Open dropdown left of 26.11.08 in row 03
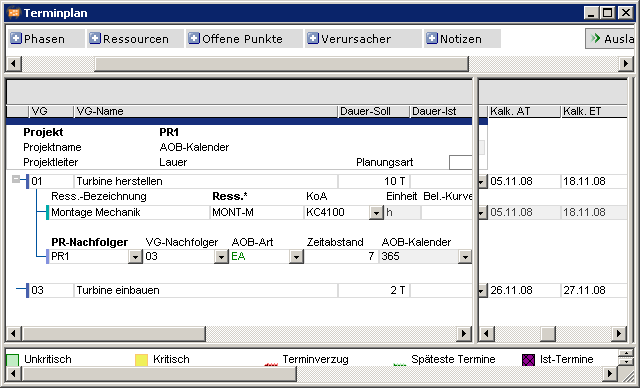 (x=482, y=290)
